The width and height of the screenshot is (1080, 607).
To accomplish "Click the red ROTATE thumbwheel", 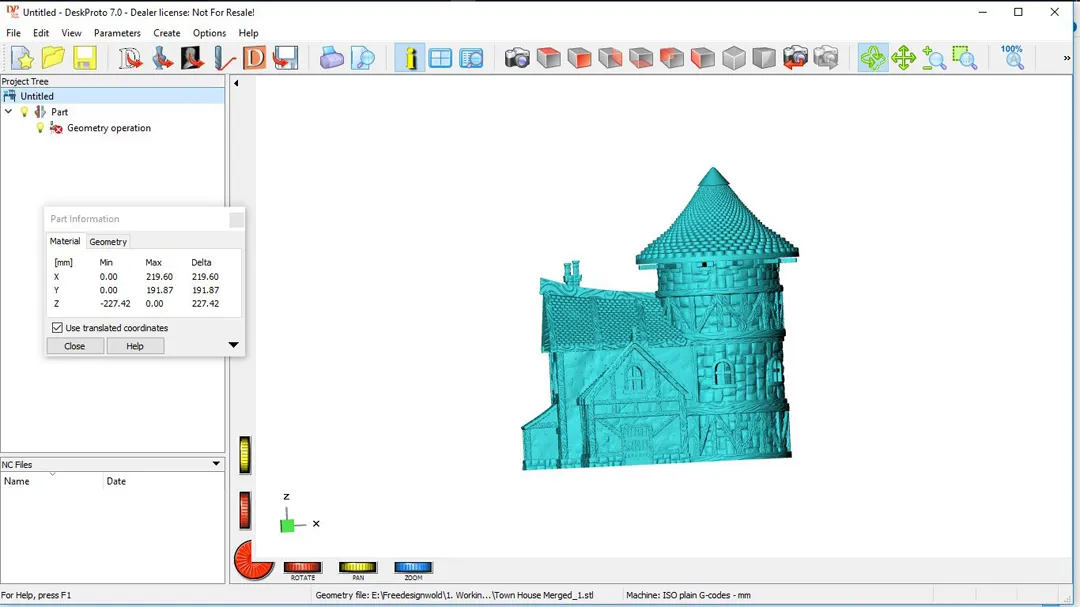I will click(x=302, y=567).
